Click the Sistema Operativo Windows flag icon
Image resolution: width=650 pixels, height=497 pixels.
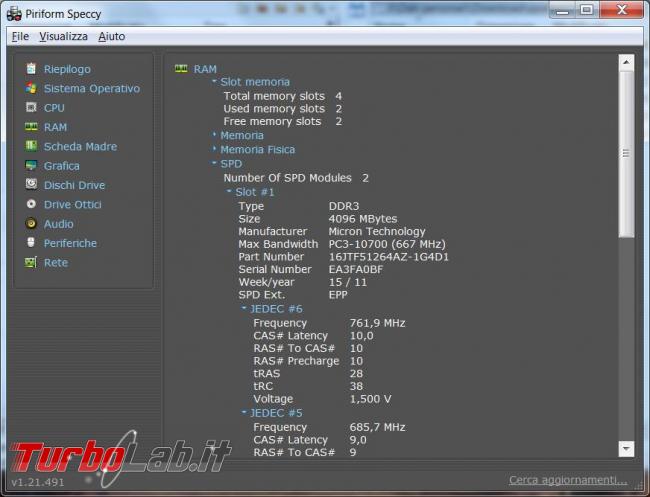tap(31, 88)
